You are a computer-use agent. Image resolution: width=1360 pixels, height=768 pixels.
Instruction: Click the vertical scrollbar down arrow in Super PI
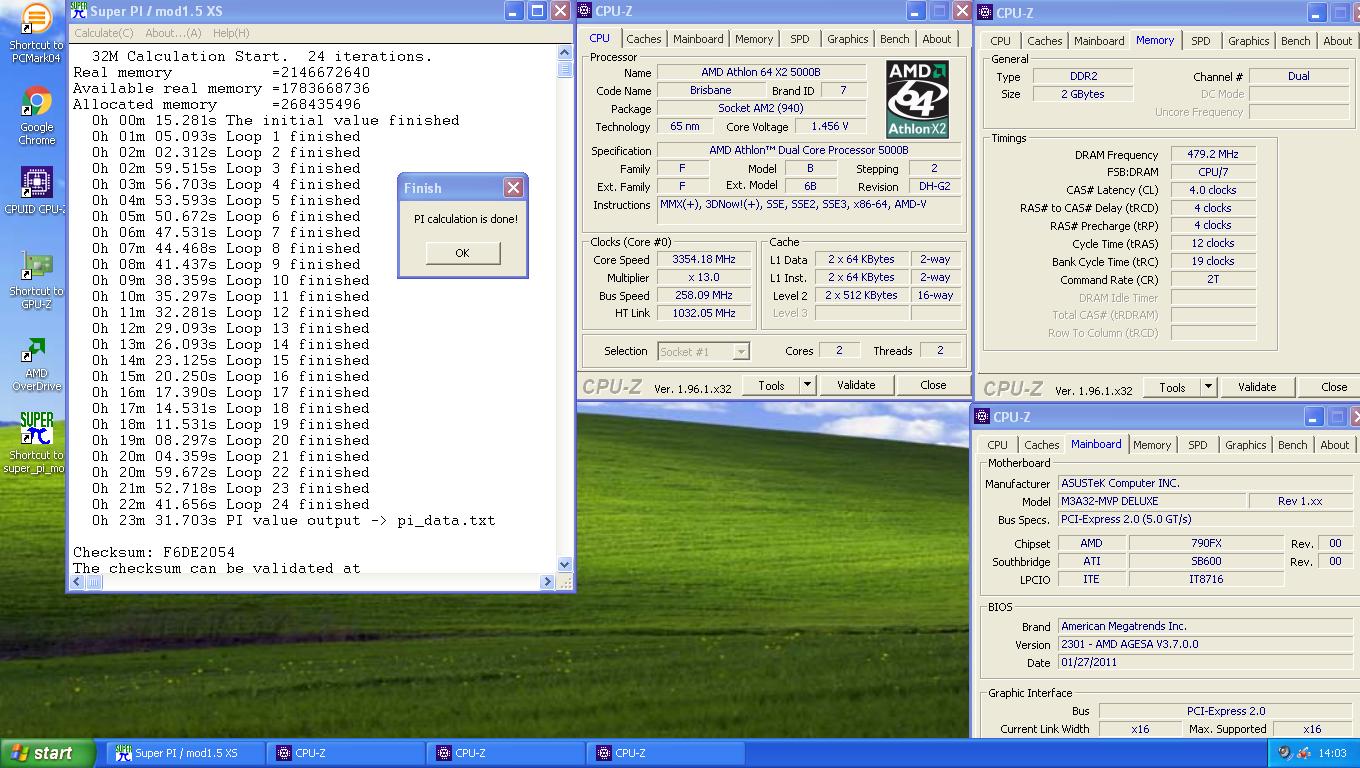coord(564,564)
